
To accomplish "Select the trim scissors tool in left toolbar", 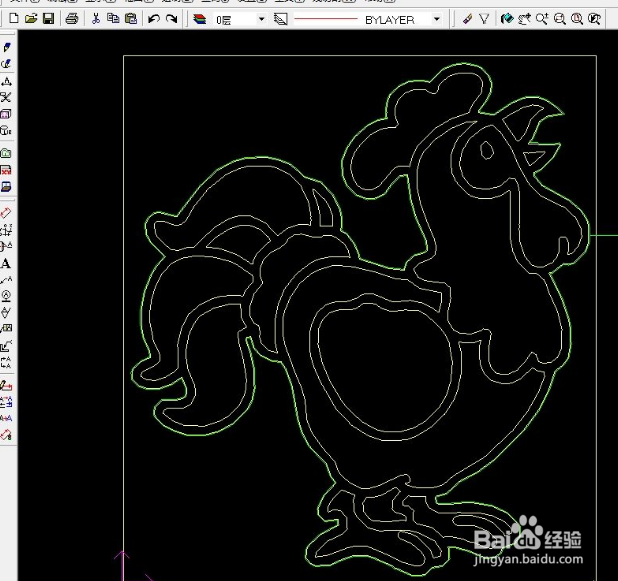I will click(6, 97).
